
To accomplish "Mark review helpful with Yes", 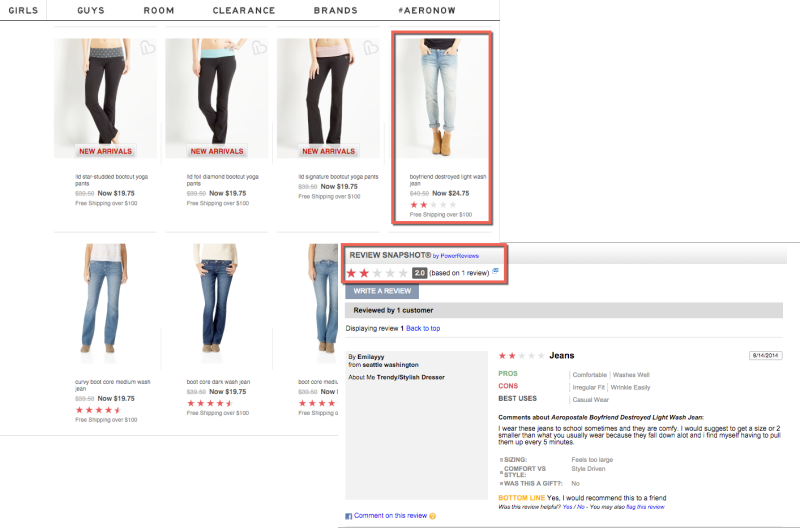I will click(x=567, y=507).
